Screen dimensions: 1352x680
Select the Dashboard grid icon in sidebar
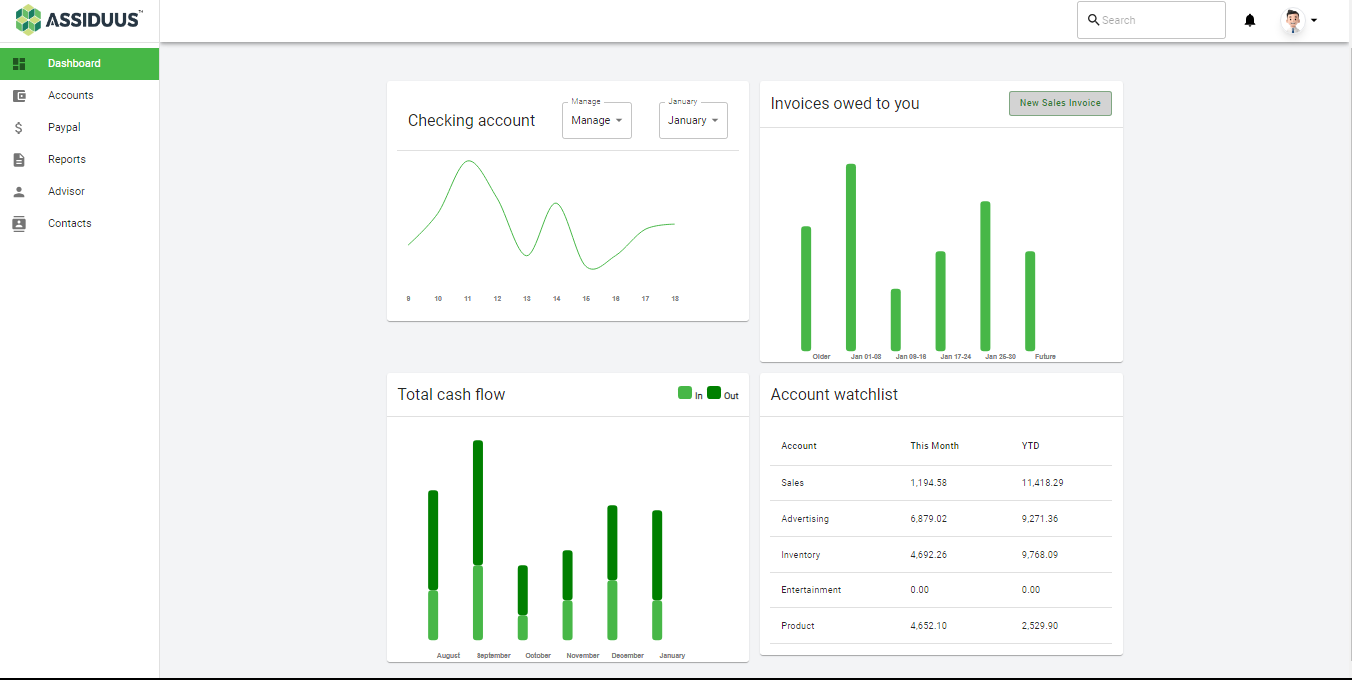pyautogui.click(x=19, y=63)
